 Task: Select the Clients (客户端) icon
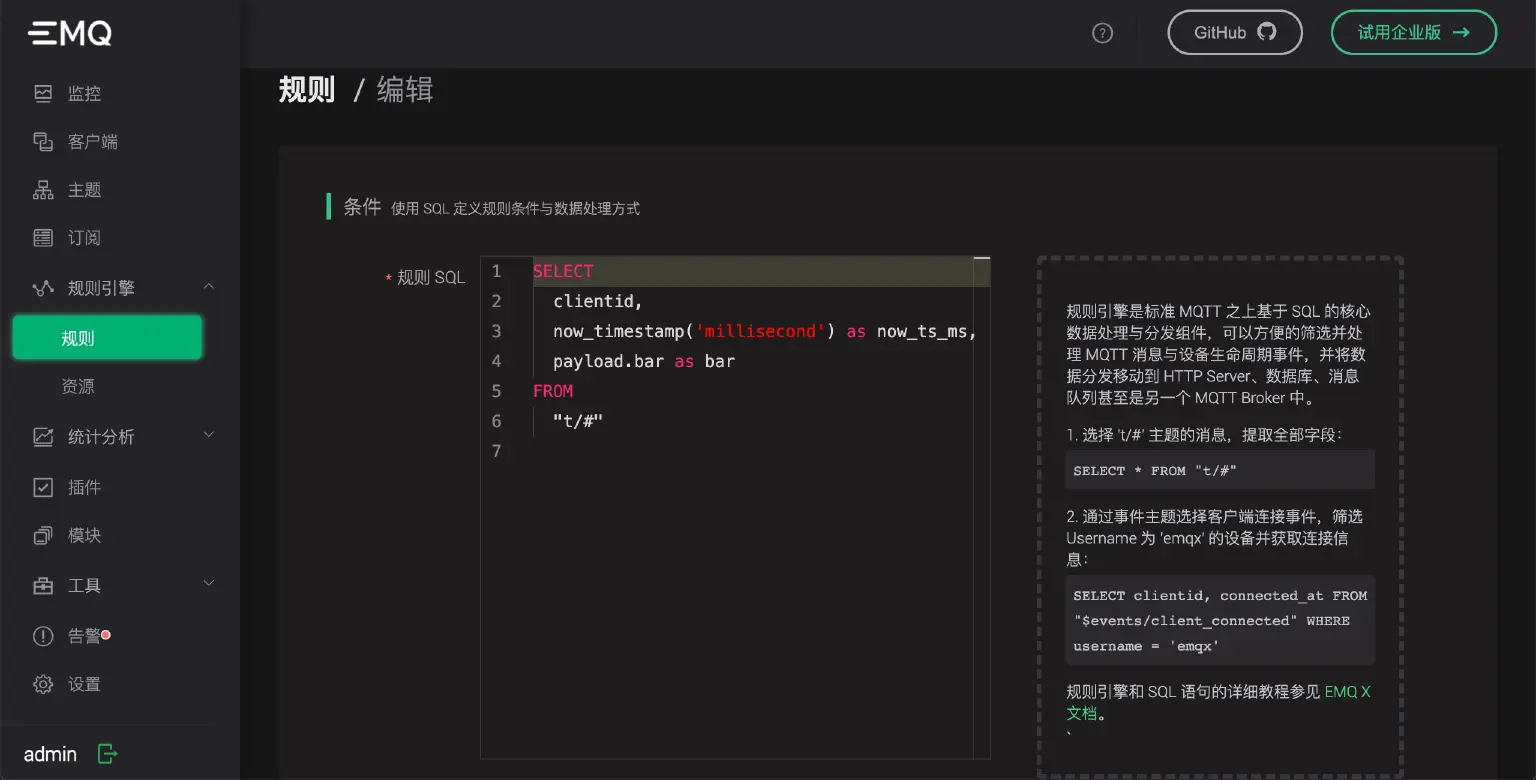42,141
